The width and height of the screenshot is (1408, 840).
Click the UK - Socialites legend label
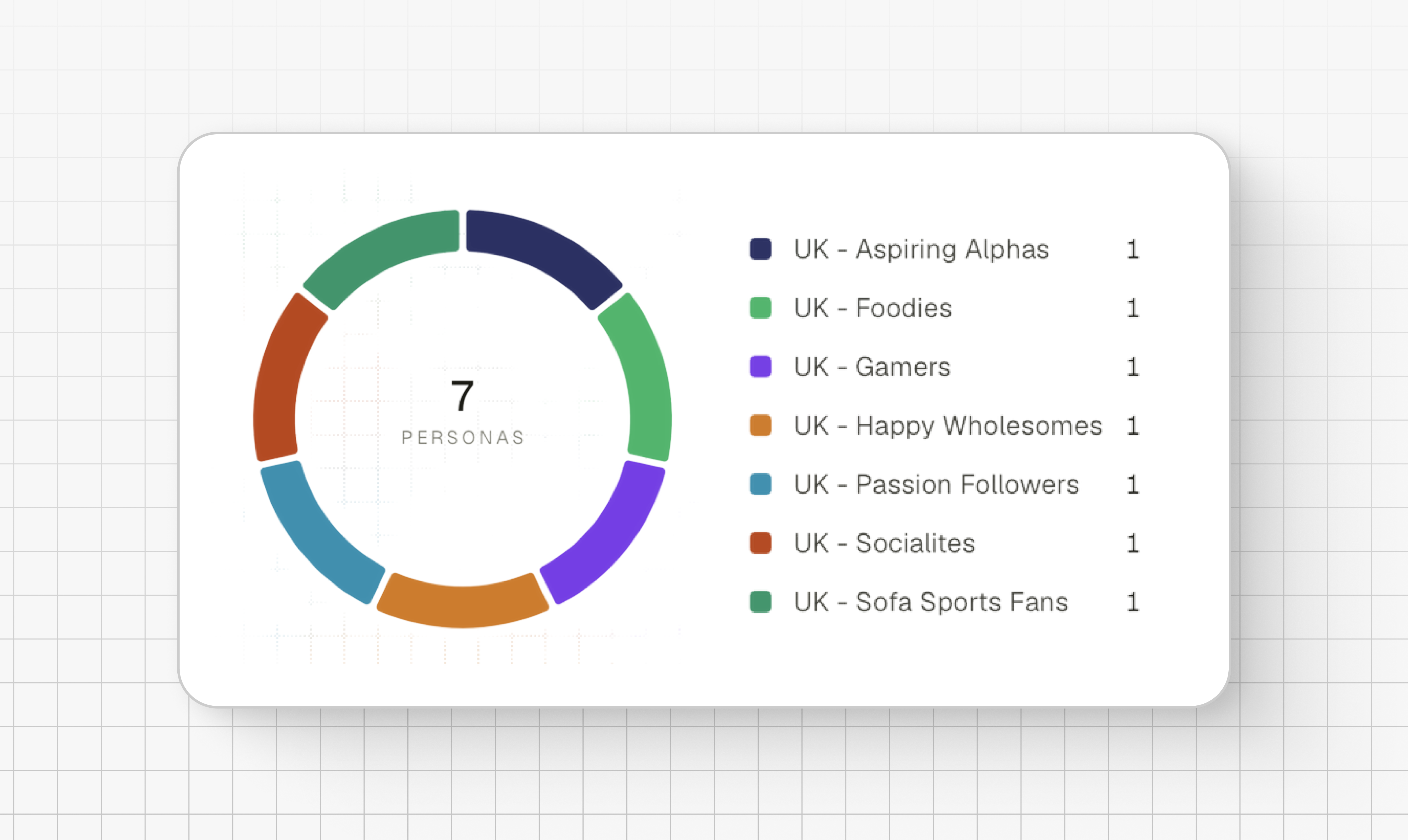click(x=884, y=543)
